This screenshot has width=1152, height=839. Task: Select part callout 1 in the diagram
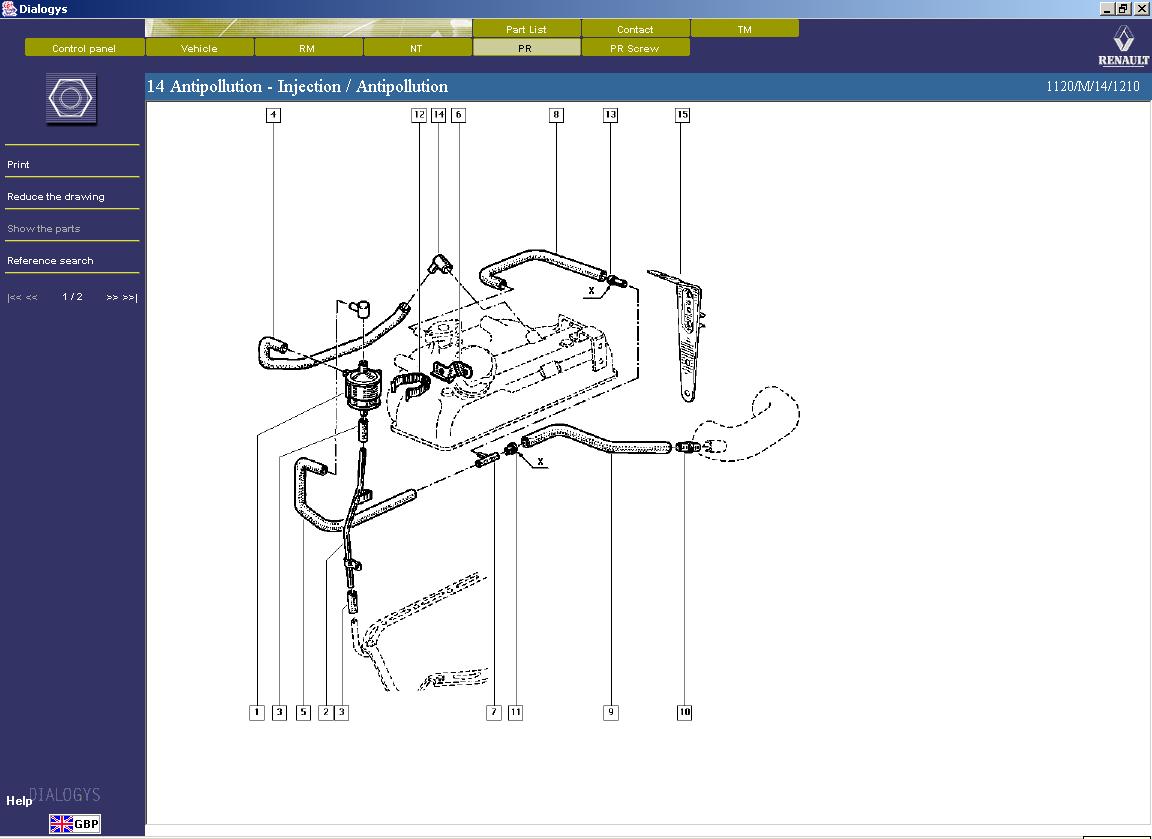point(256,712)
